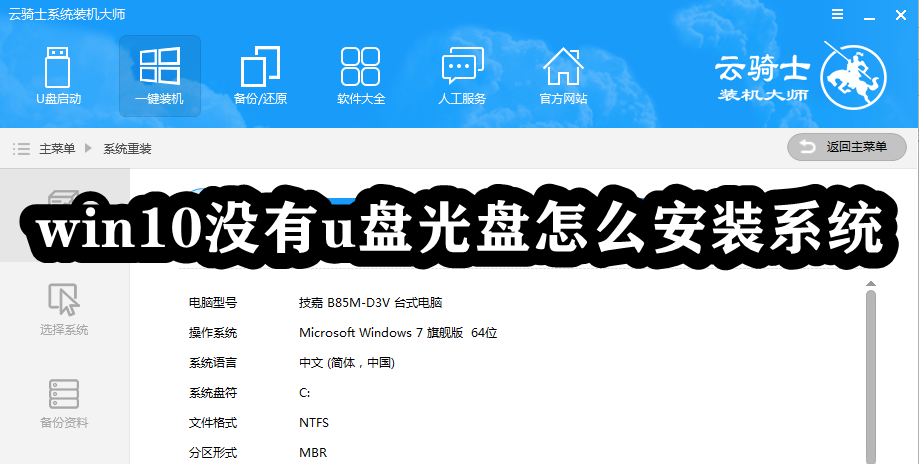Open the hamburger menu in title bar
919x464 pixels.
[838, 14]
